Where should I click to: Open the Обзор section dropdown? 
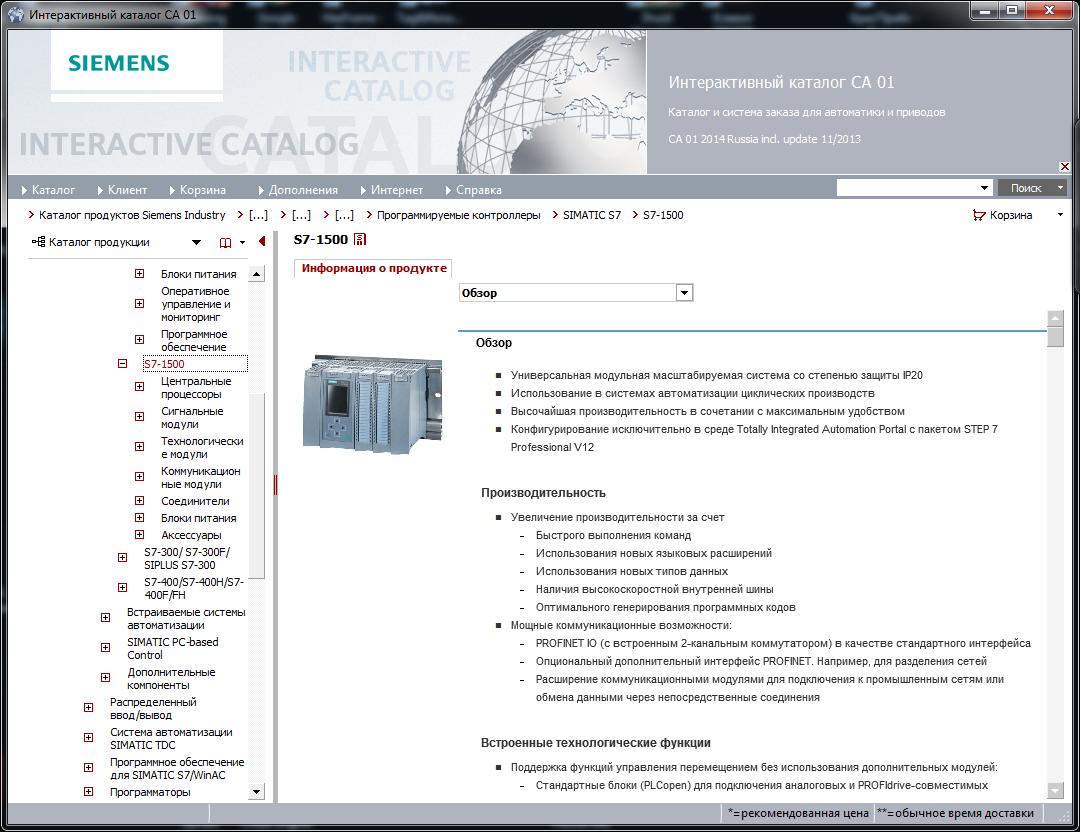684,293
